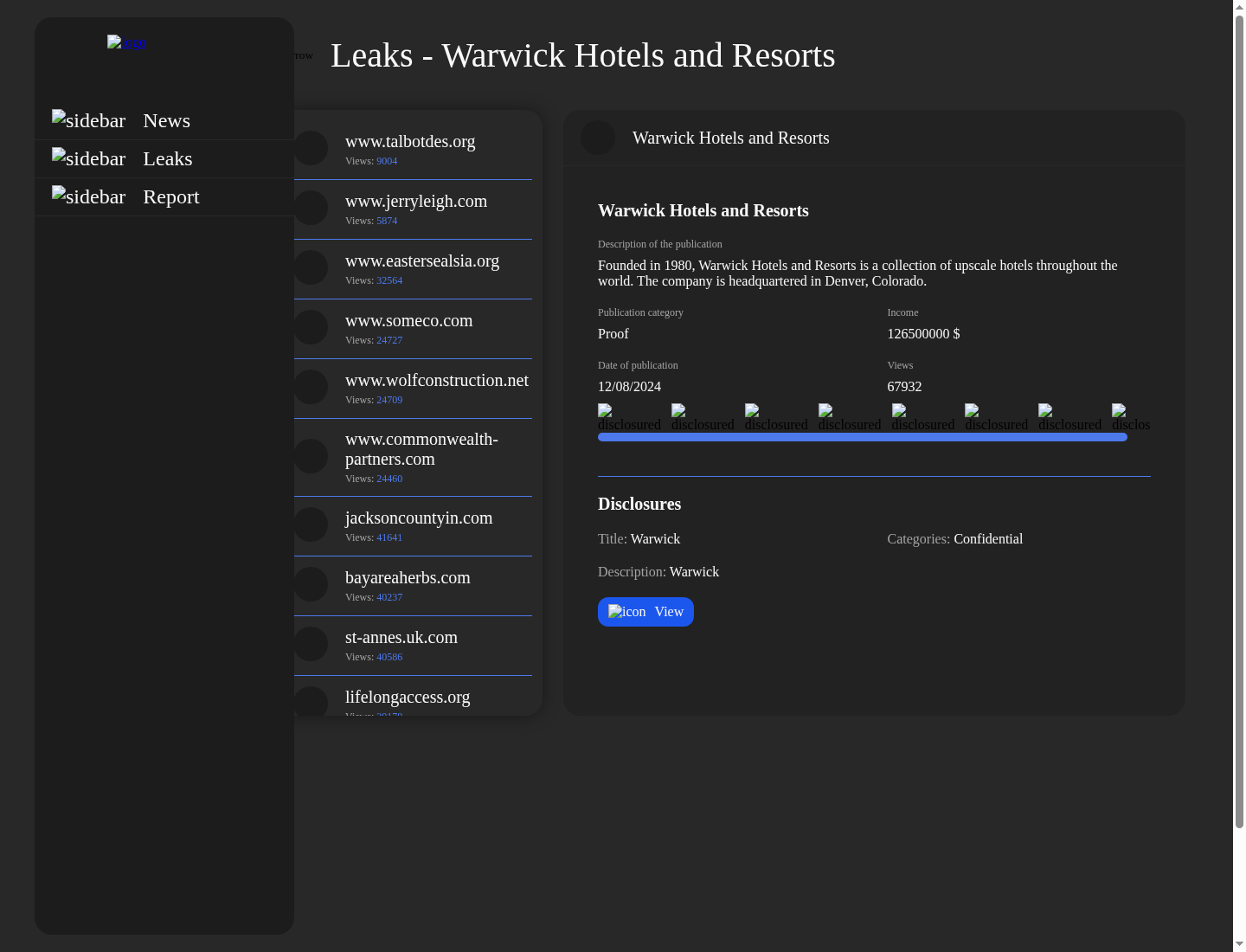
Task: Click the sidebar icon beside Leaks
Action: pyautogui.click(x=89, y=158)
